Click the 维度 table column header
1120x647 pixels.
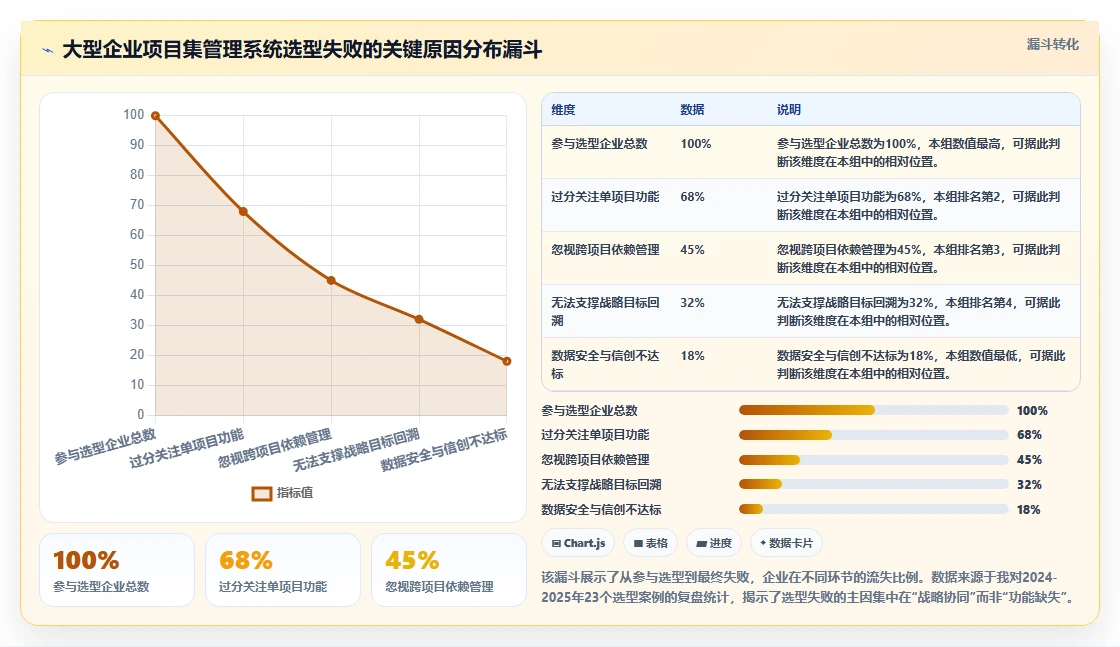tap(563, 109)
